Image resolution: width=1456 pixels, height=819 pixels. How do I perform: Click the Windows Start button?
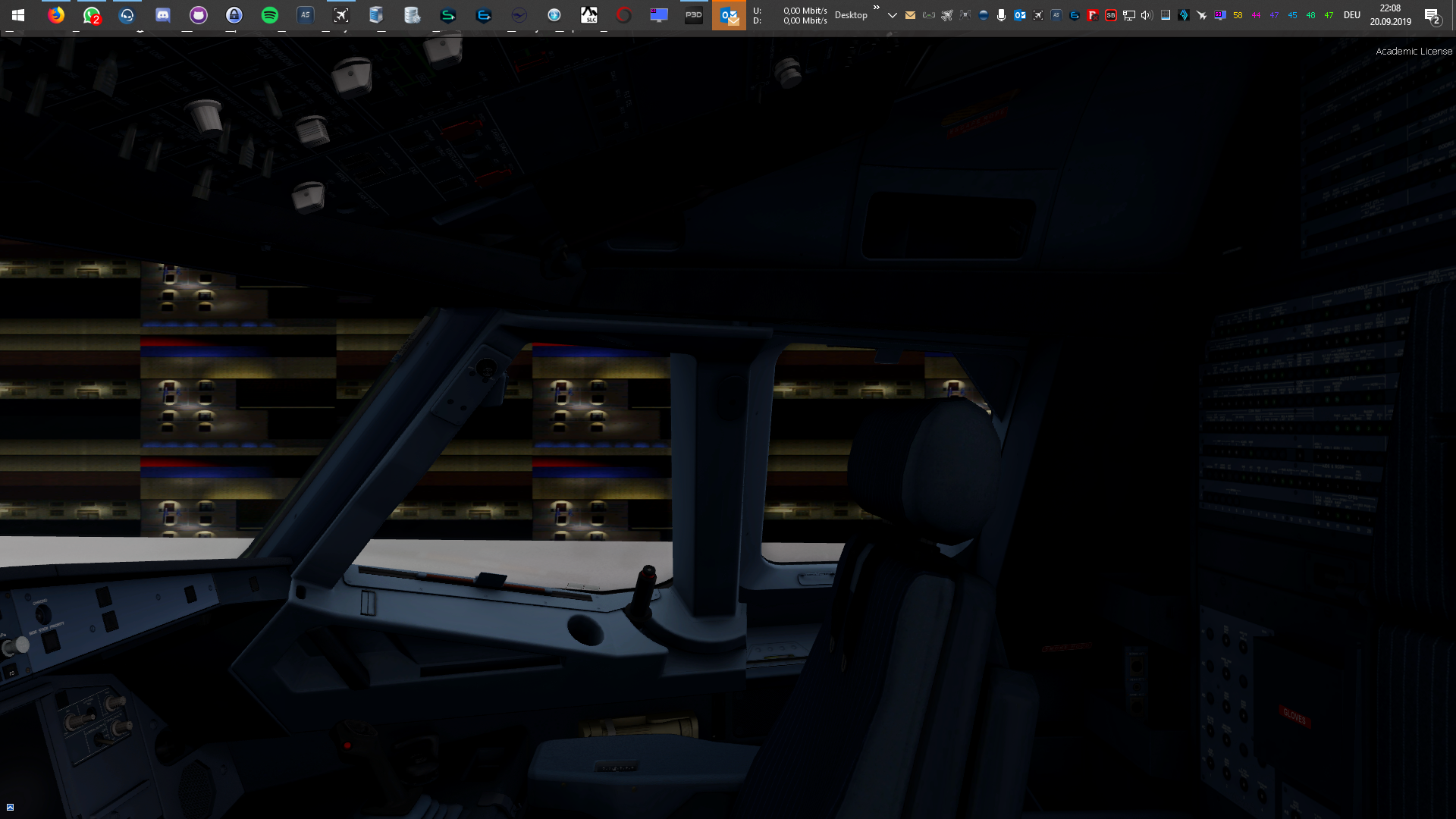[x=18, y=15]
